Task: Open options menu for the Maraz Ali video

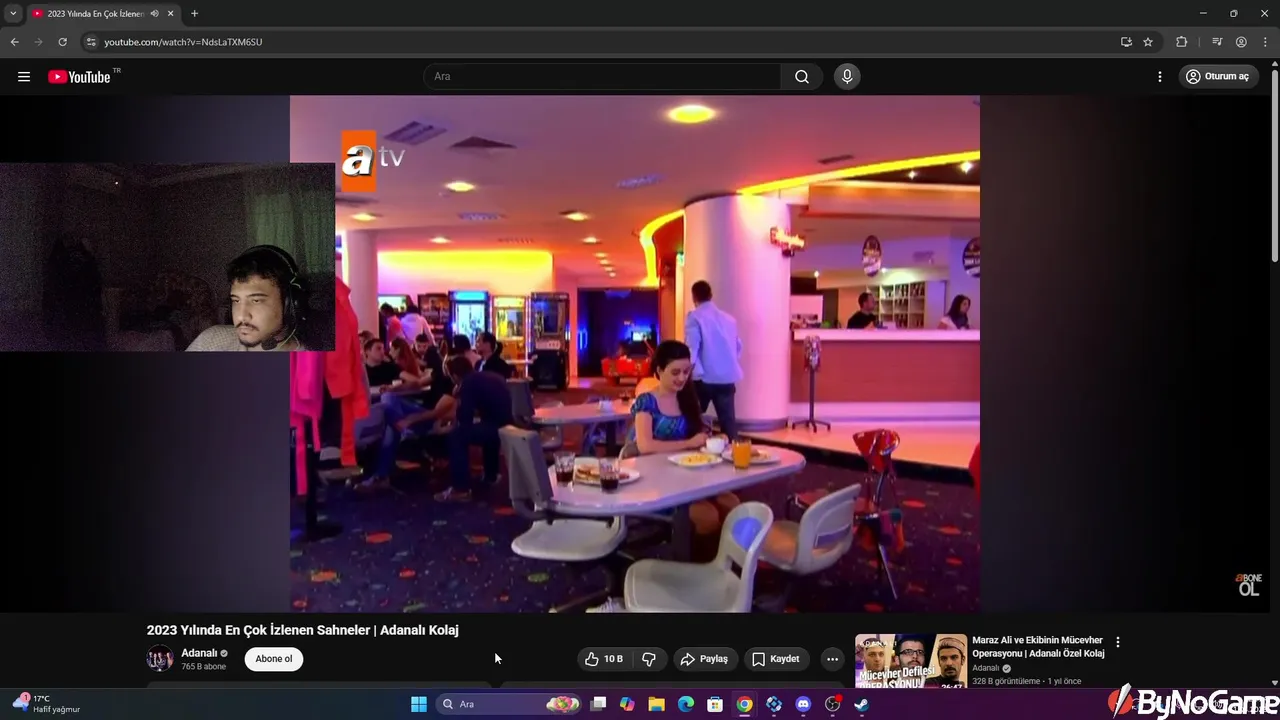Action: 1118,643
